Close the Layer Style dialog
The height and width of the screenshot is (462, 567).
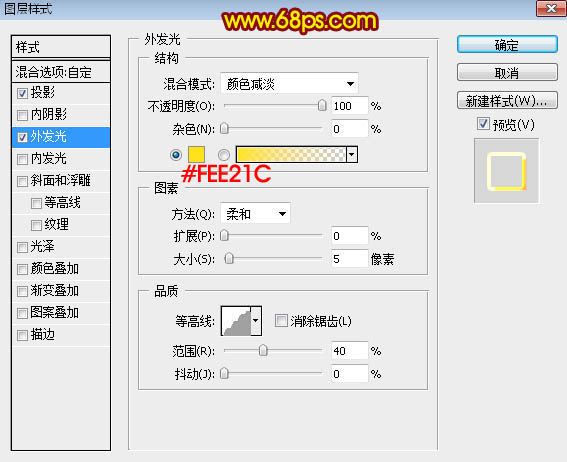(x=551, y=9)
